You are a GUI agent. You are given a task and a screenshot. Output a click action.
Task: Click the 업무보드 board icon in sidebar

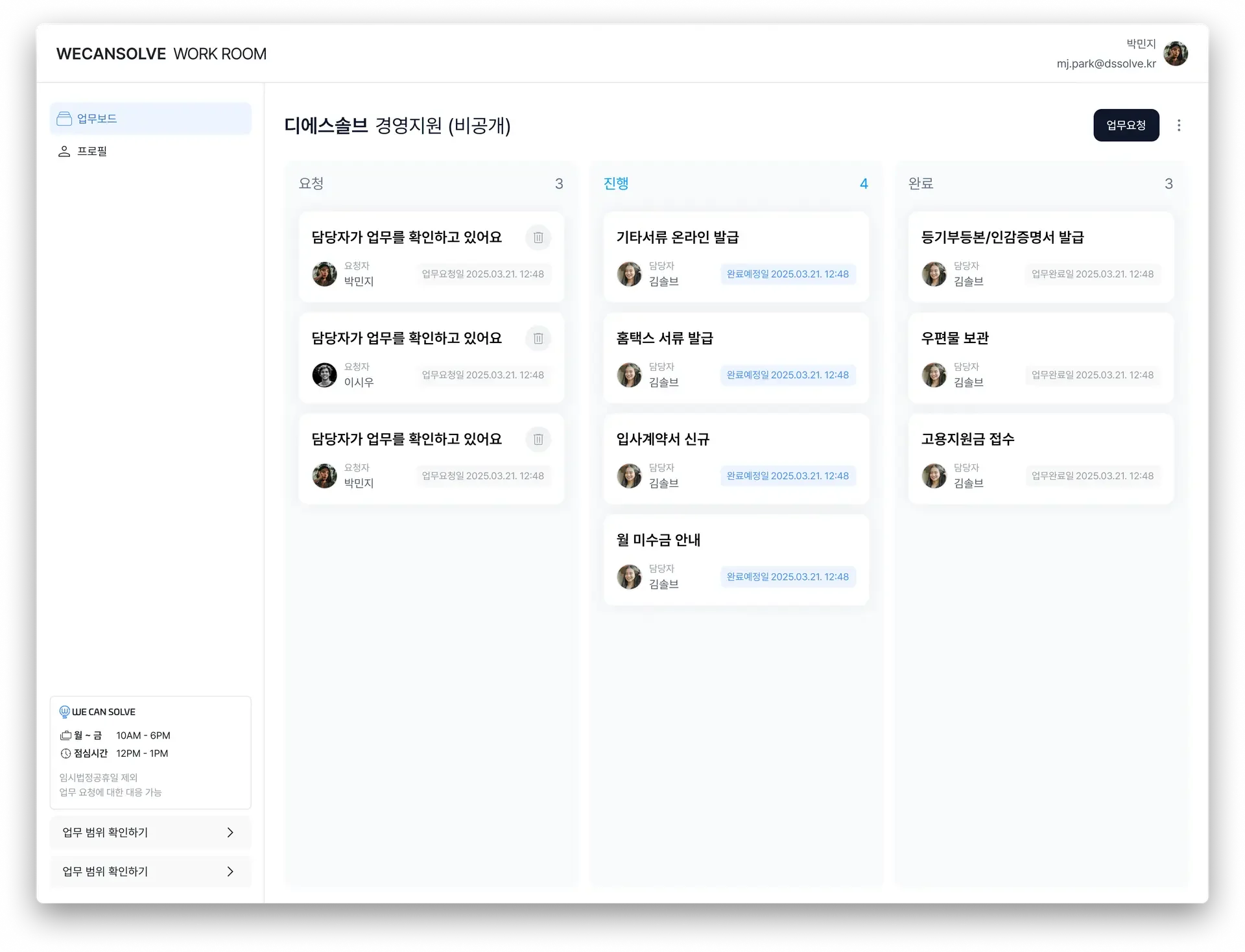64,119
